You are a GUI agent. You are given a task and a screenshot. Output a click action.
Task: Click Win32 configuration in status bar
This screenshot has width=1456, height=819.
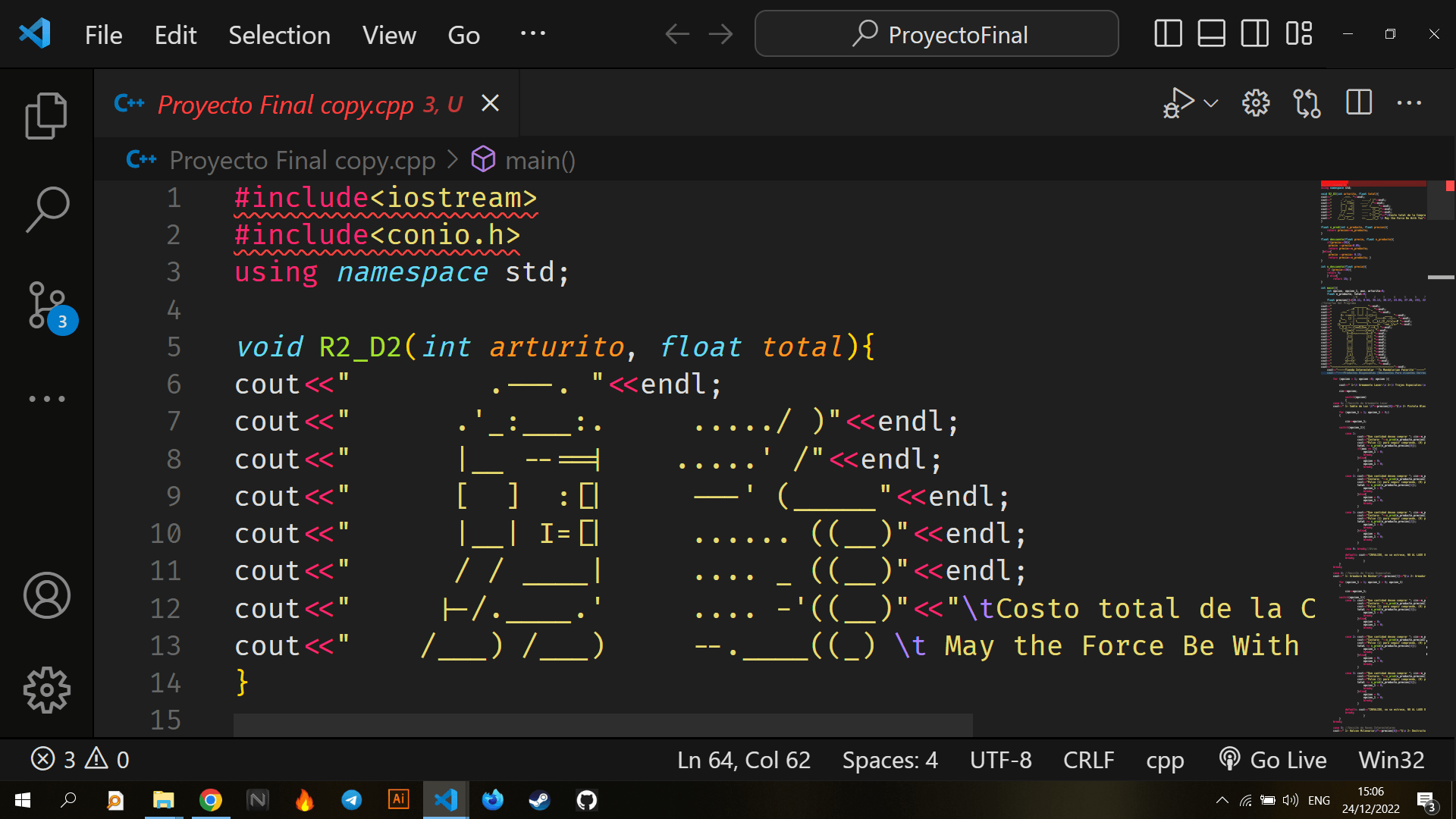1392,760
